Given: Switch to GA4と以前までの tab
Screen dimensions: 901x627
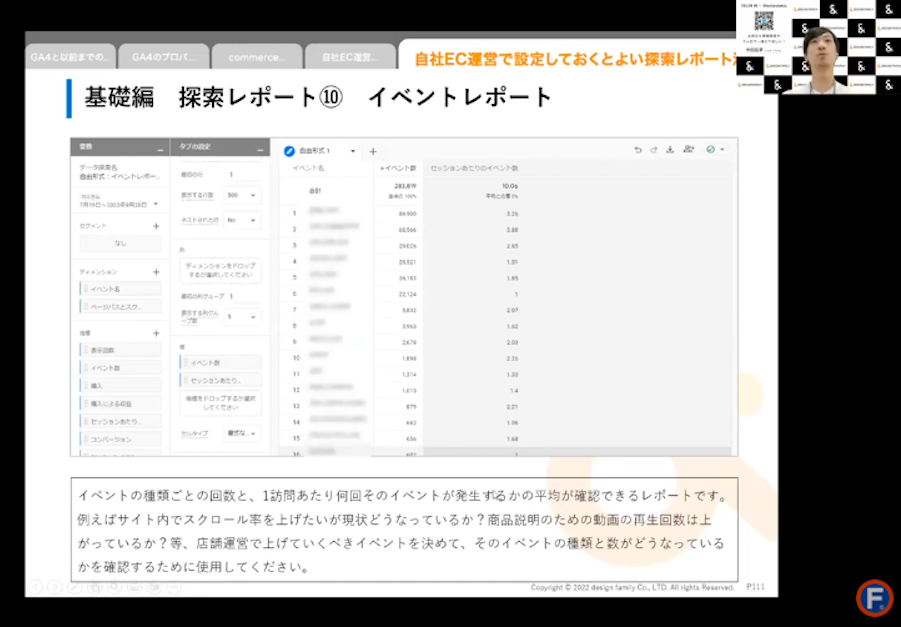Looking at the screenshot, I should tap(70, 57).
